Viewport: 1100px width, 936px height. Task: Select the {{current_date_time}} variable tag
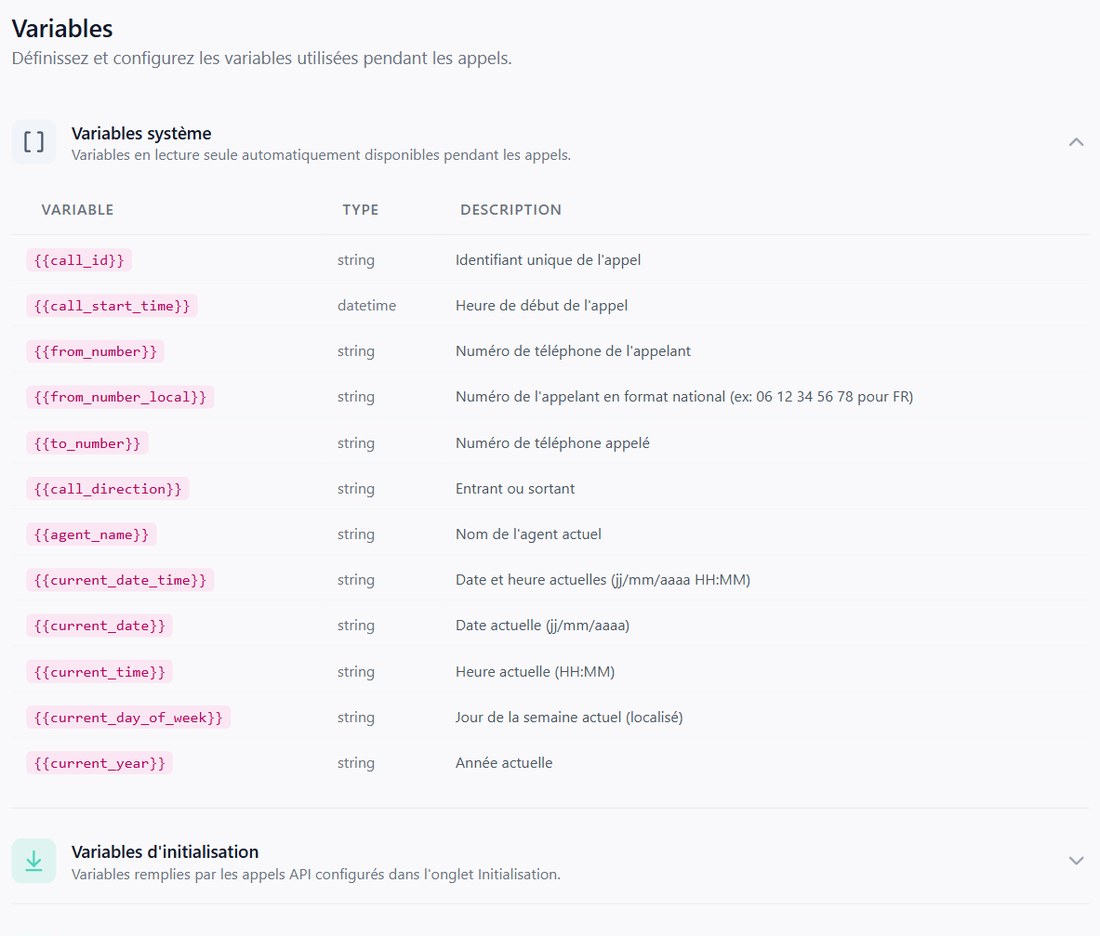[x=121, y=580]
